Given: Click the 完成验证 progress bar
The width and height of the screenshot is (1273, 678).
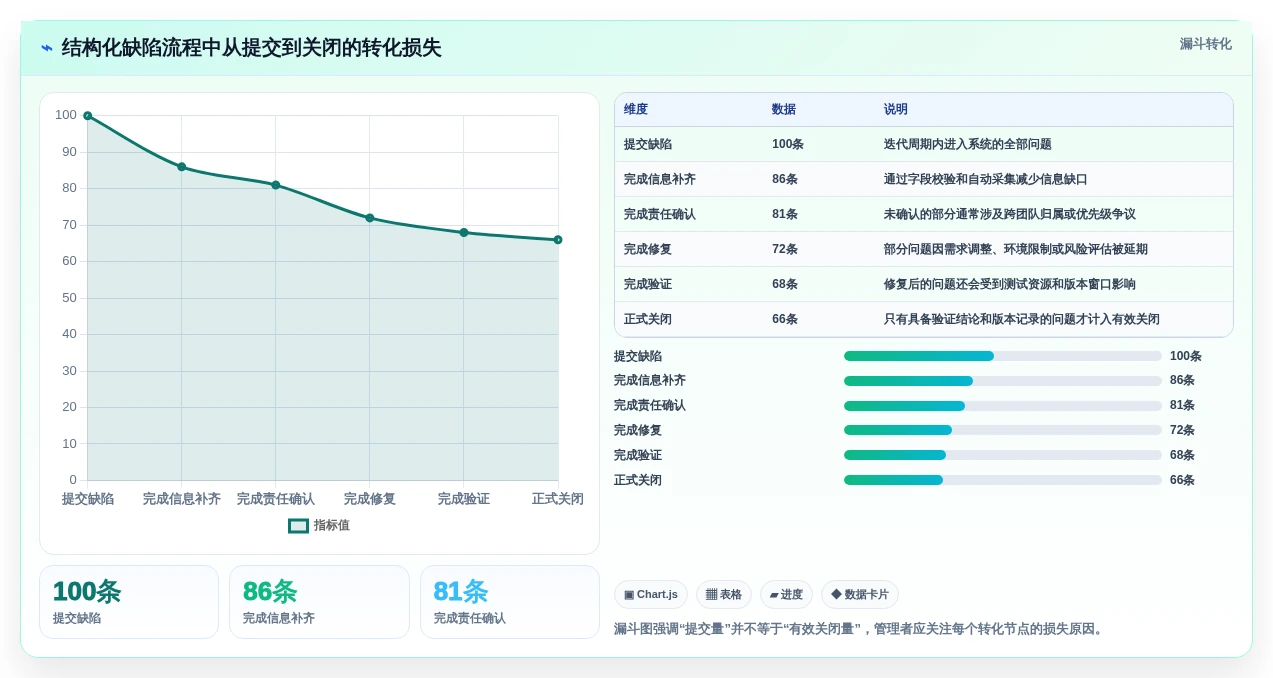Looking at the screenshot, I should tap(1003, 455).
